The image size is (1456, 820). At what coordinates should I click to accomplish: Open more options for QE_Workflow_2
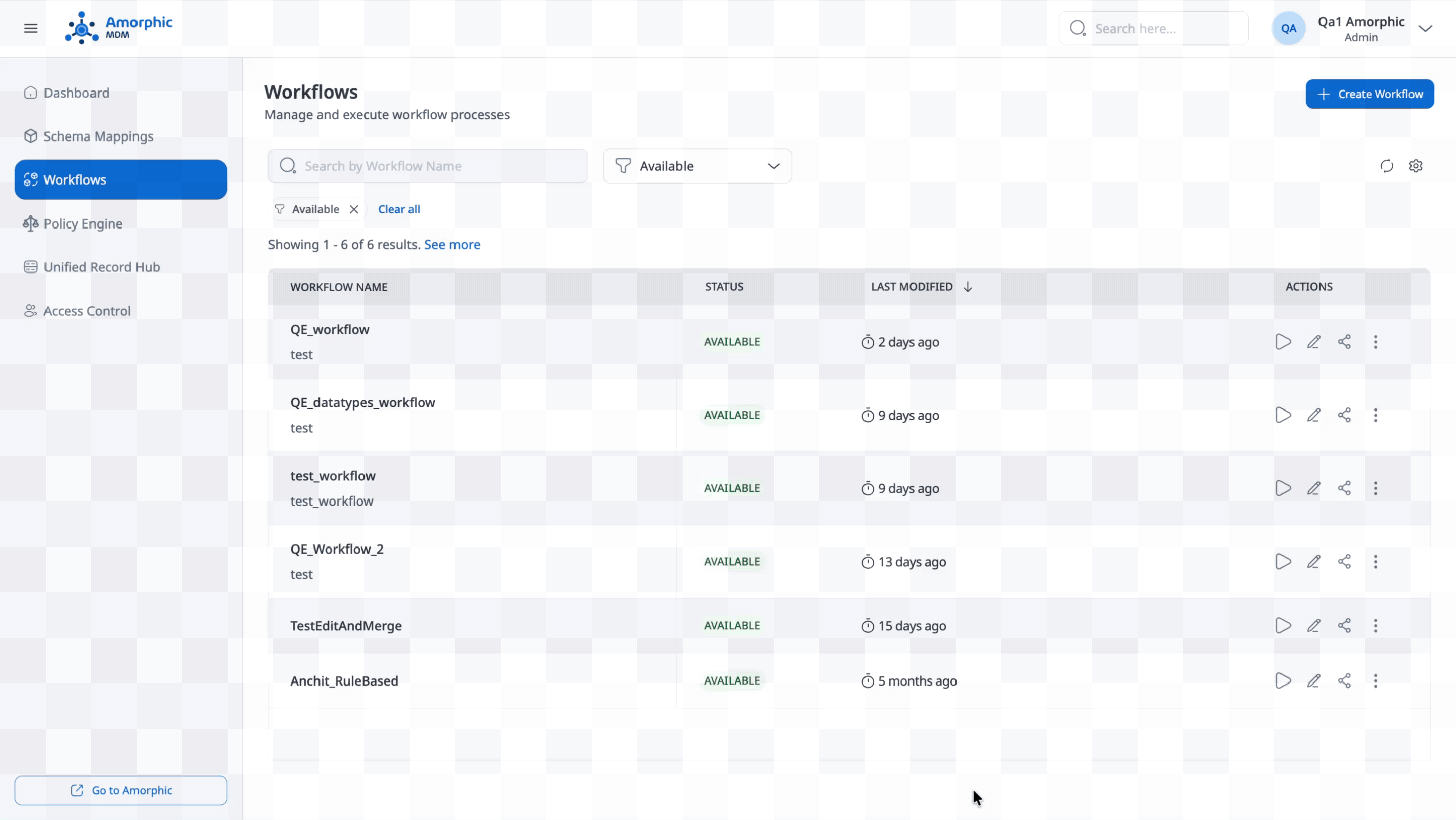[1376, 562]
